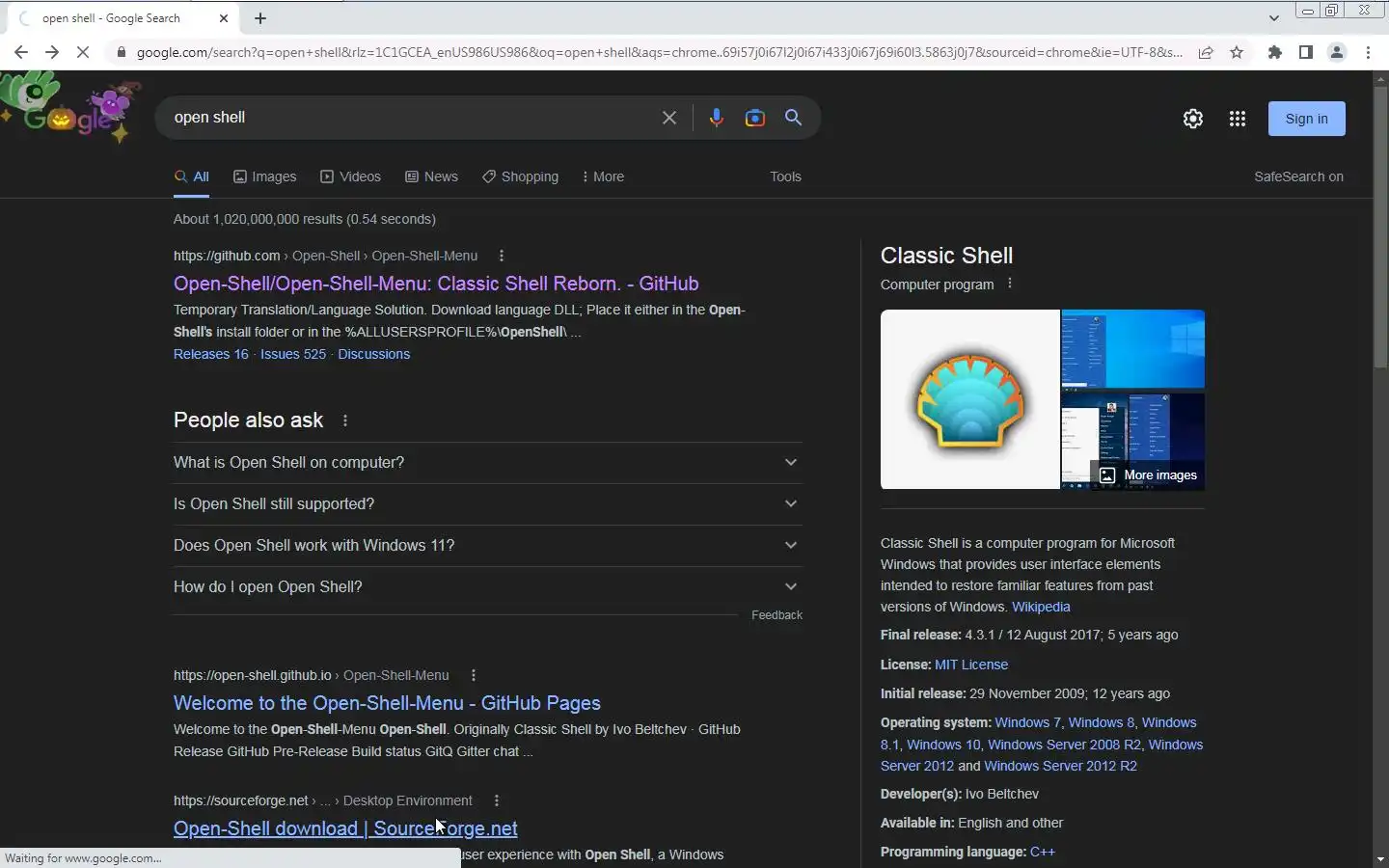Screen dimensions: 1389x868
Task: Search by image with camera icon
Action: tap(755, 118)
